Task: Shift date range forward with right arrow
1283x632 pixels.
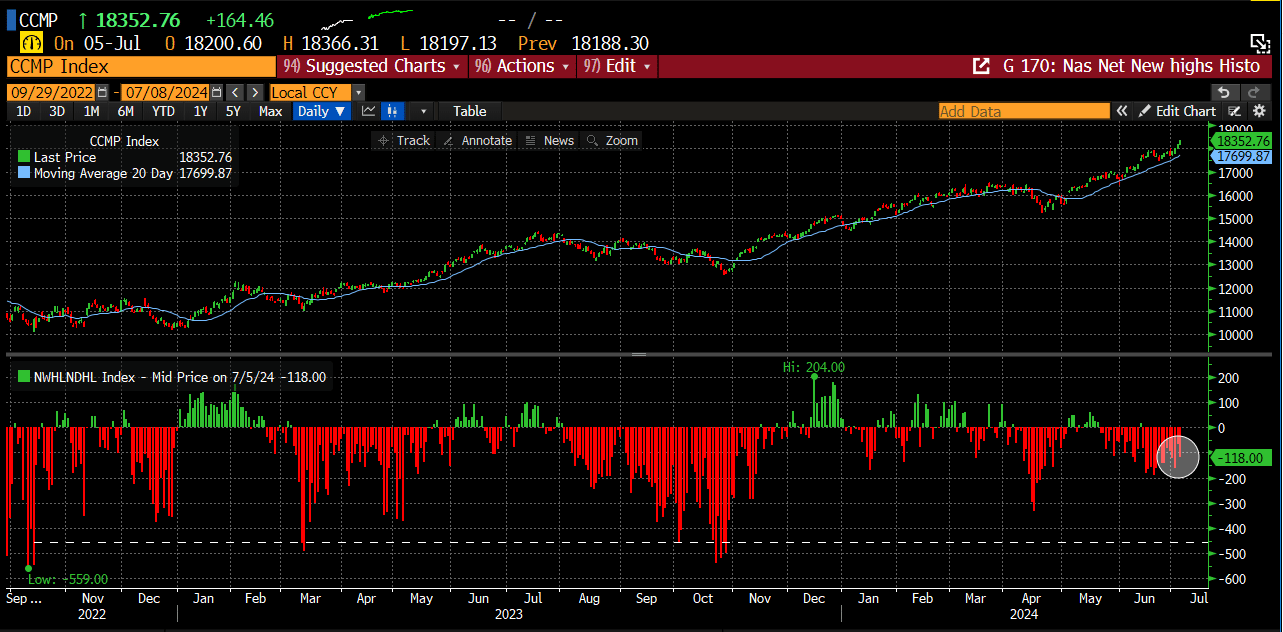Action: tap(254, 92)
